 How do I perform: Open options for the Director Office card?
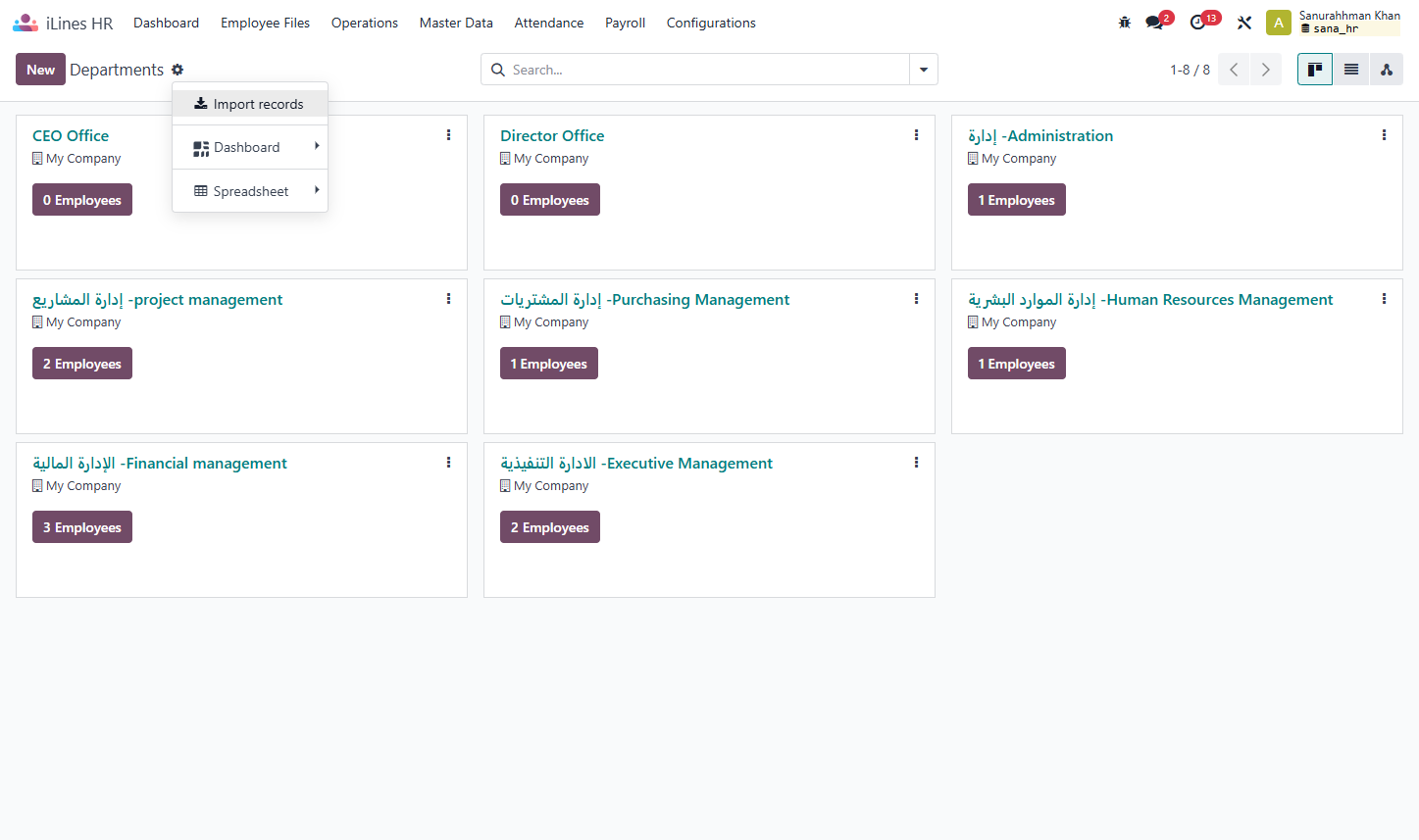[x=917, y=135]
